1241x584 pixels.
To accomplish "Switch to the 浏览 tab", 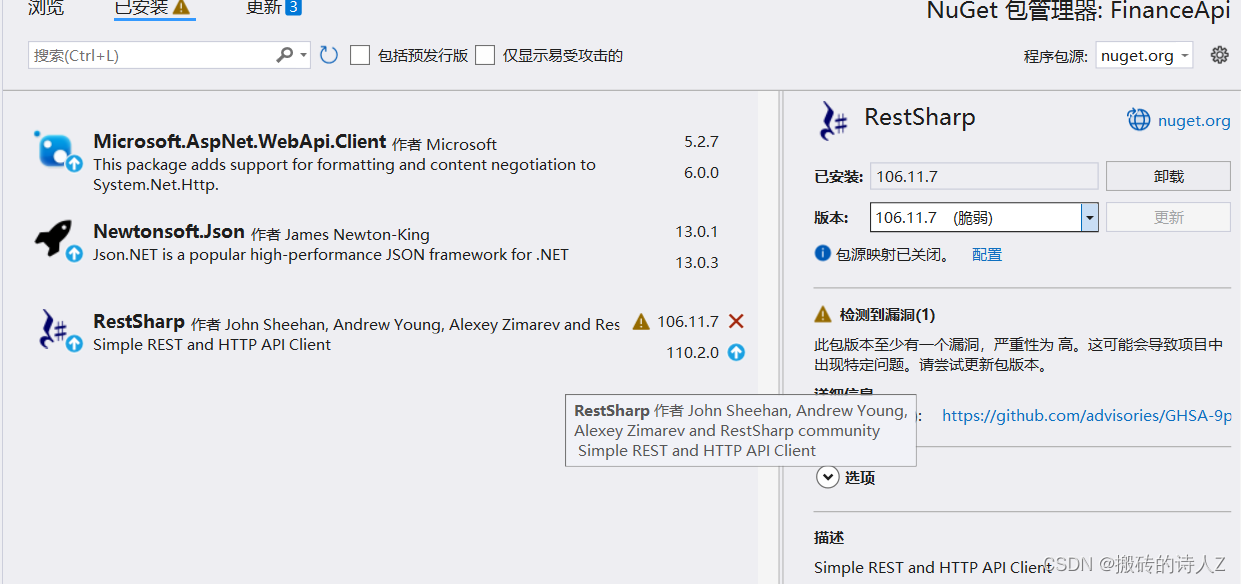I will [46, 8].
